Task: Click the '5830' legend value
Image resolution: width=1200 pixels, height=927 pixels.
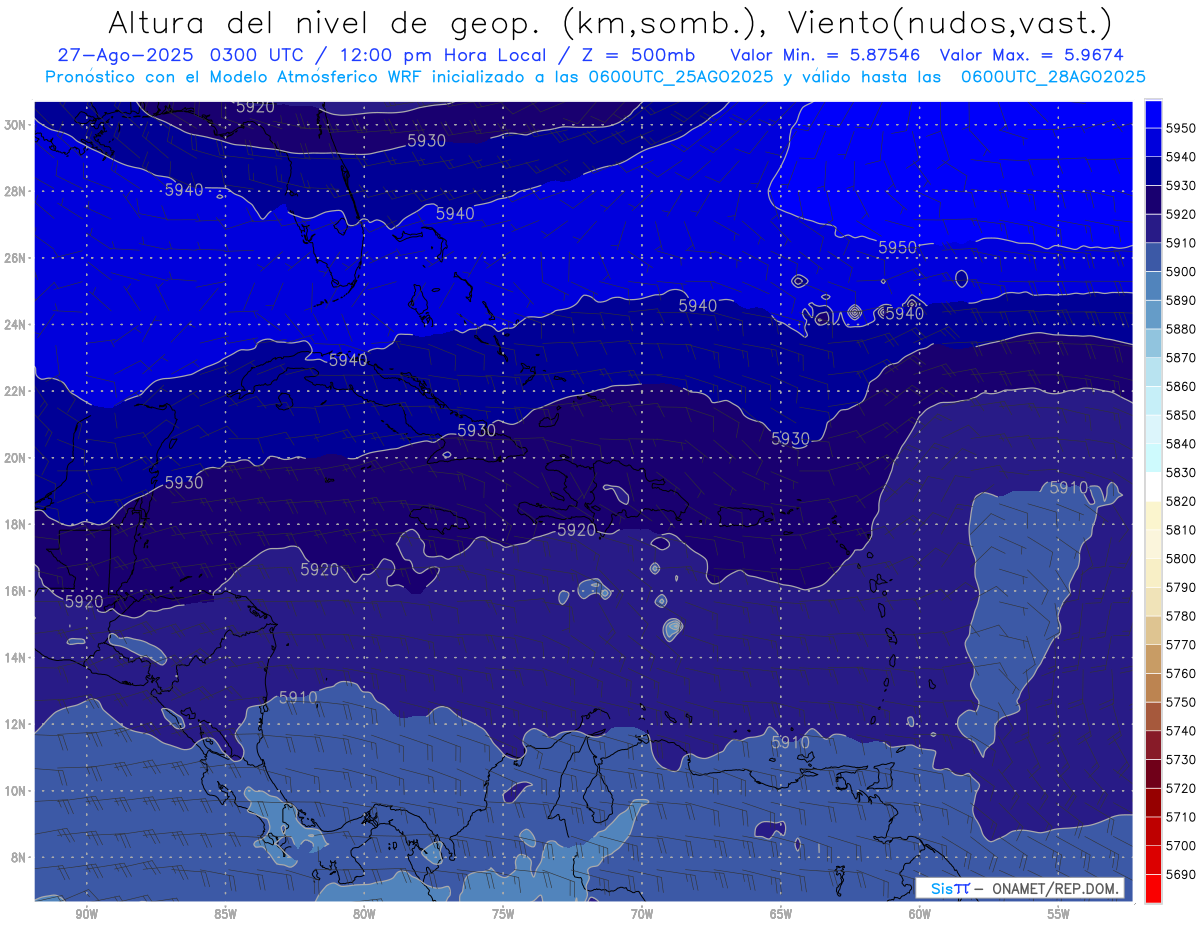Action: tap(1181, 473)
